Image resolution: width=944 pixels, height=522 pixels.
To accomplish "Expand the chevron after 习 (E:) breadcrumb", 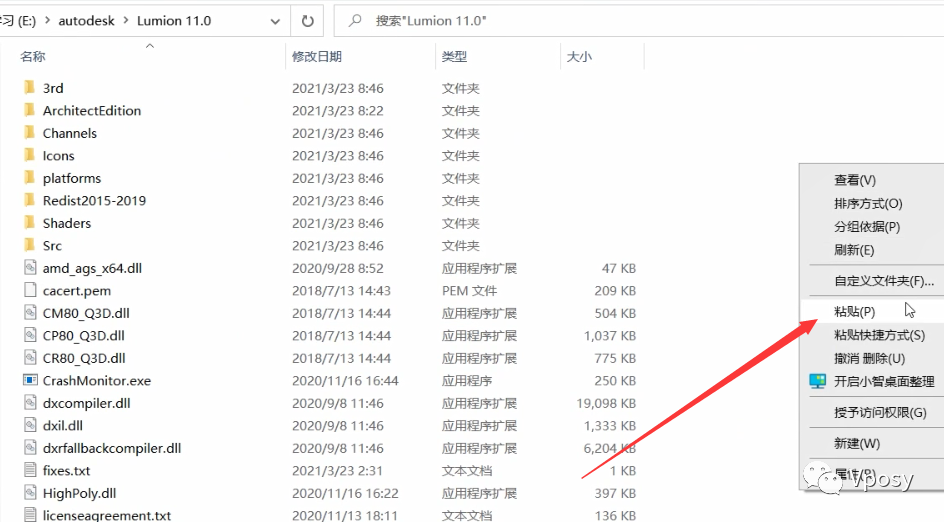I will click(47, 20).
